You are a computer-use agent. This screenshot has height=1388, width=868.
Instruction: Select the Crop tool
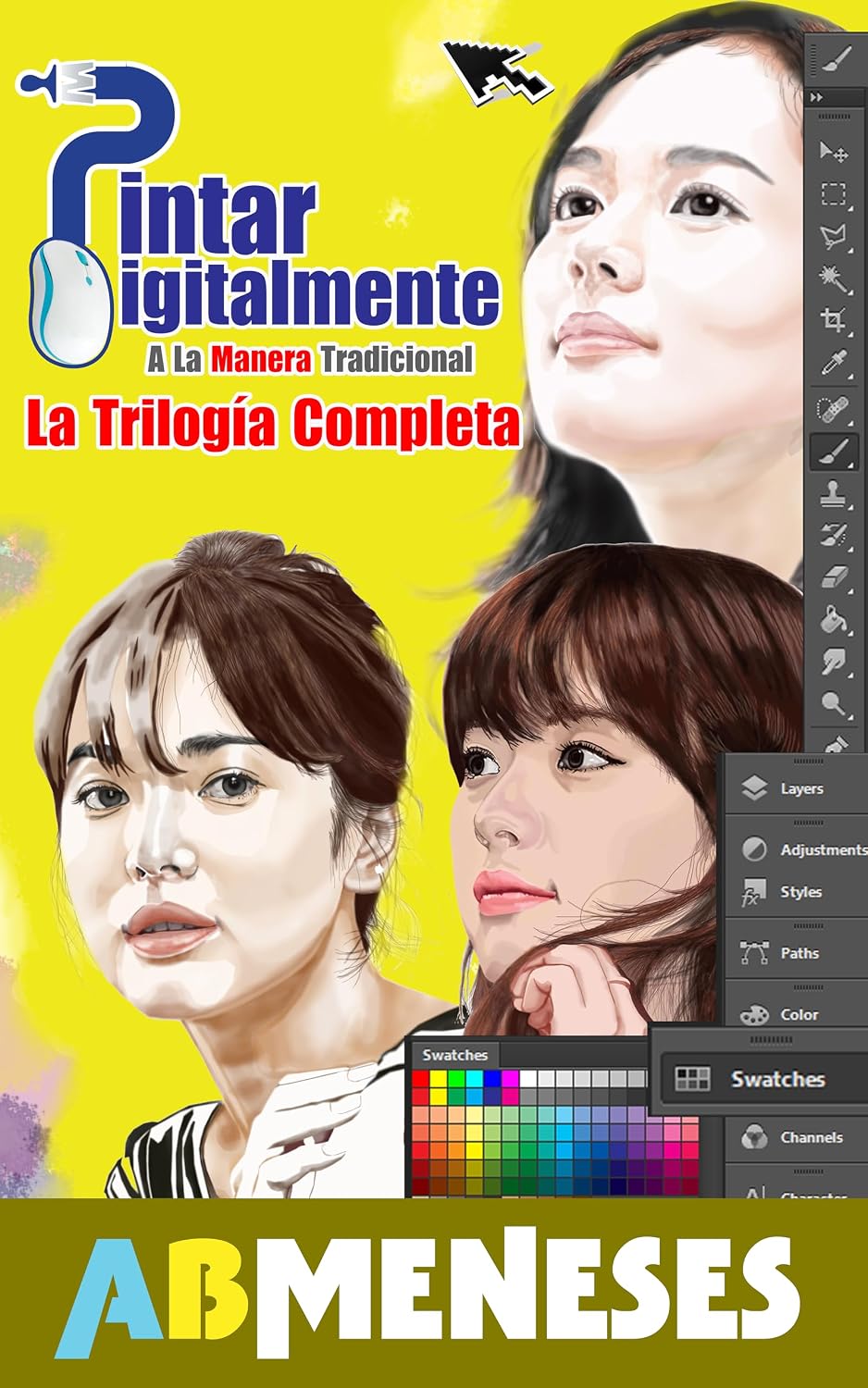(x=834, y=321)
